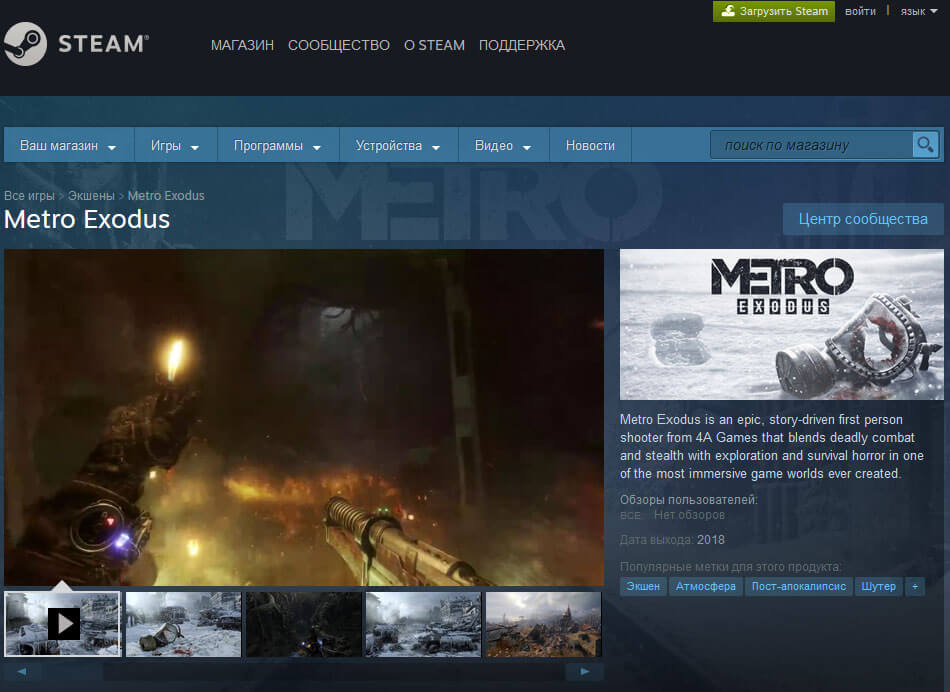
Task: Click the Дата выхода: 2018 text
Action: pos(672,540)
